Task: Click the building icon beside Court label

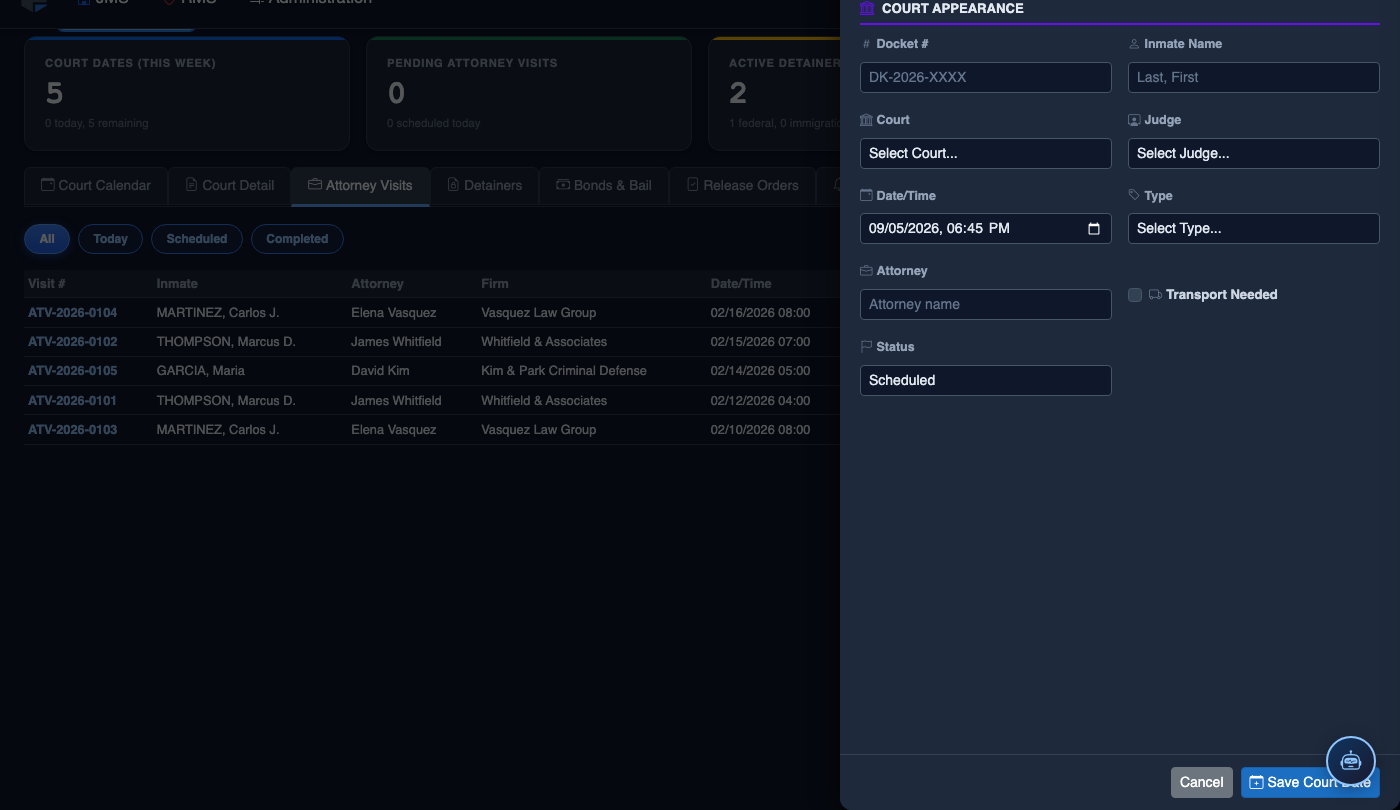Action: [x=866, y=120]
